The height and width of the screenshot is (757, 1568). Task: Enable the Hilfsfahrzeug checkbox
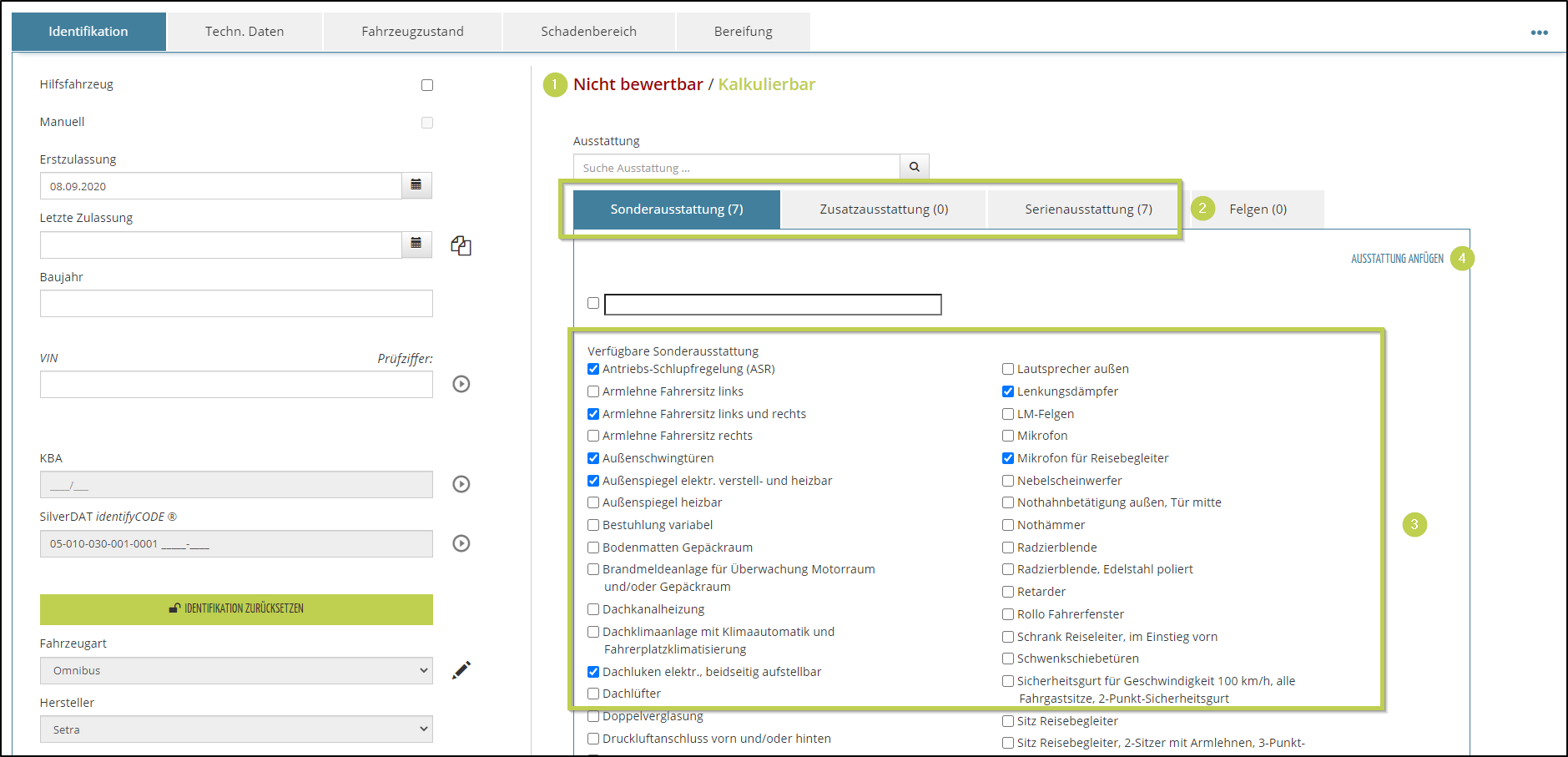click(x=427, y=85)
